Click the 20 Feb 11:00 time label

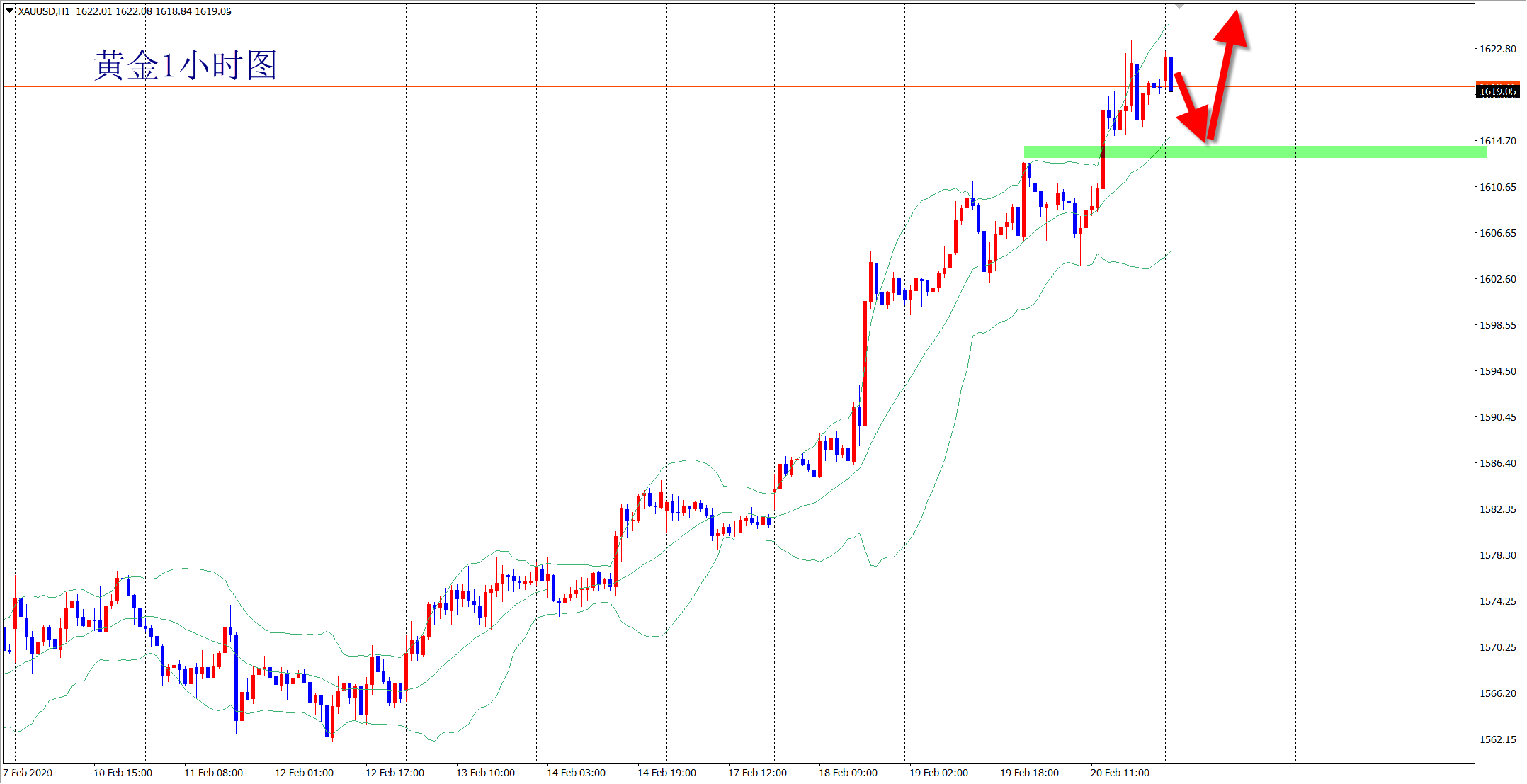pyautogui.click(x=1120, y=773)
